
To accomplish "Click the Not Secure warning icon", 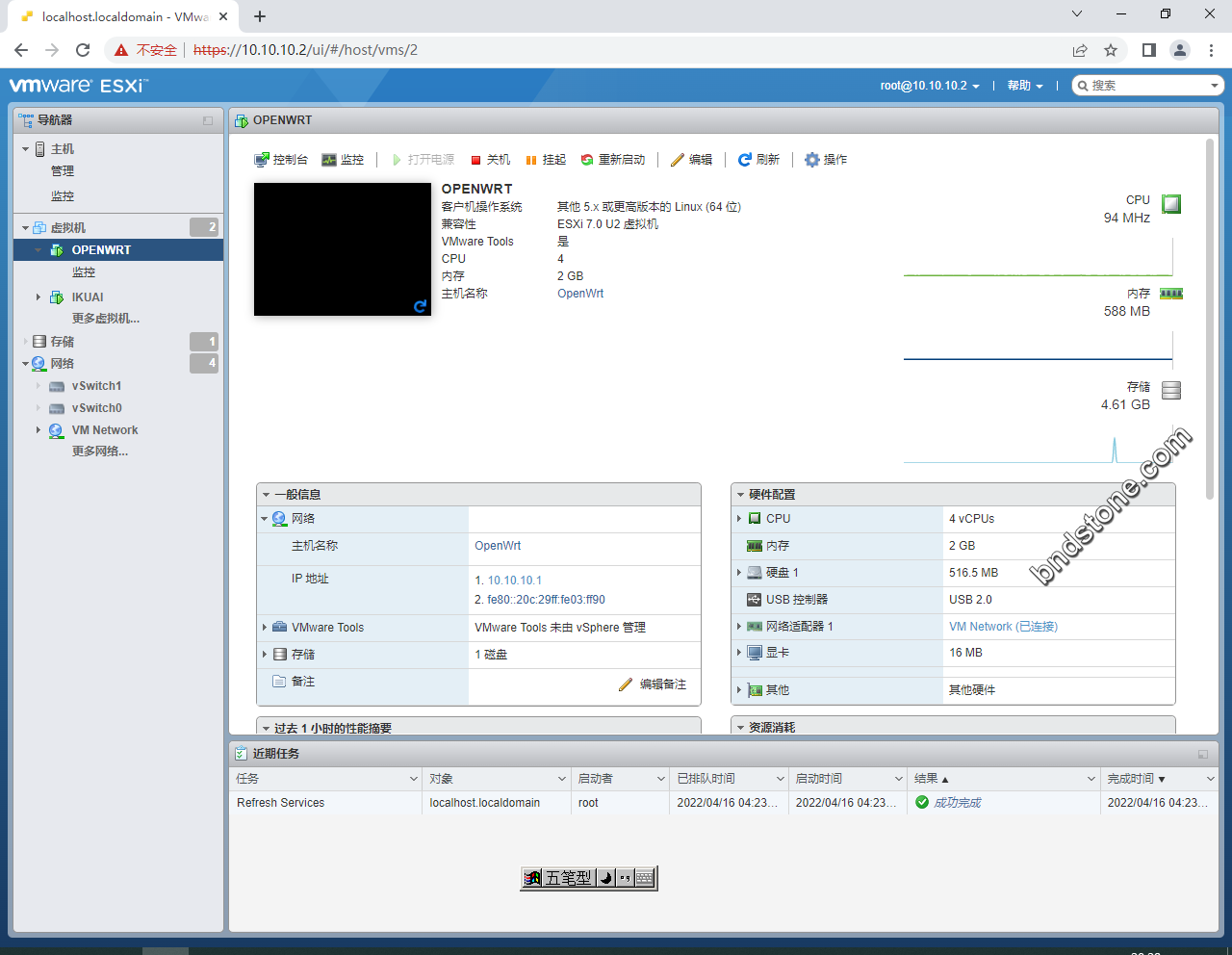I will pyautogui.click(x=121, y=50).
